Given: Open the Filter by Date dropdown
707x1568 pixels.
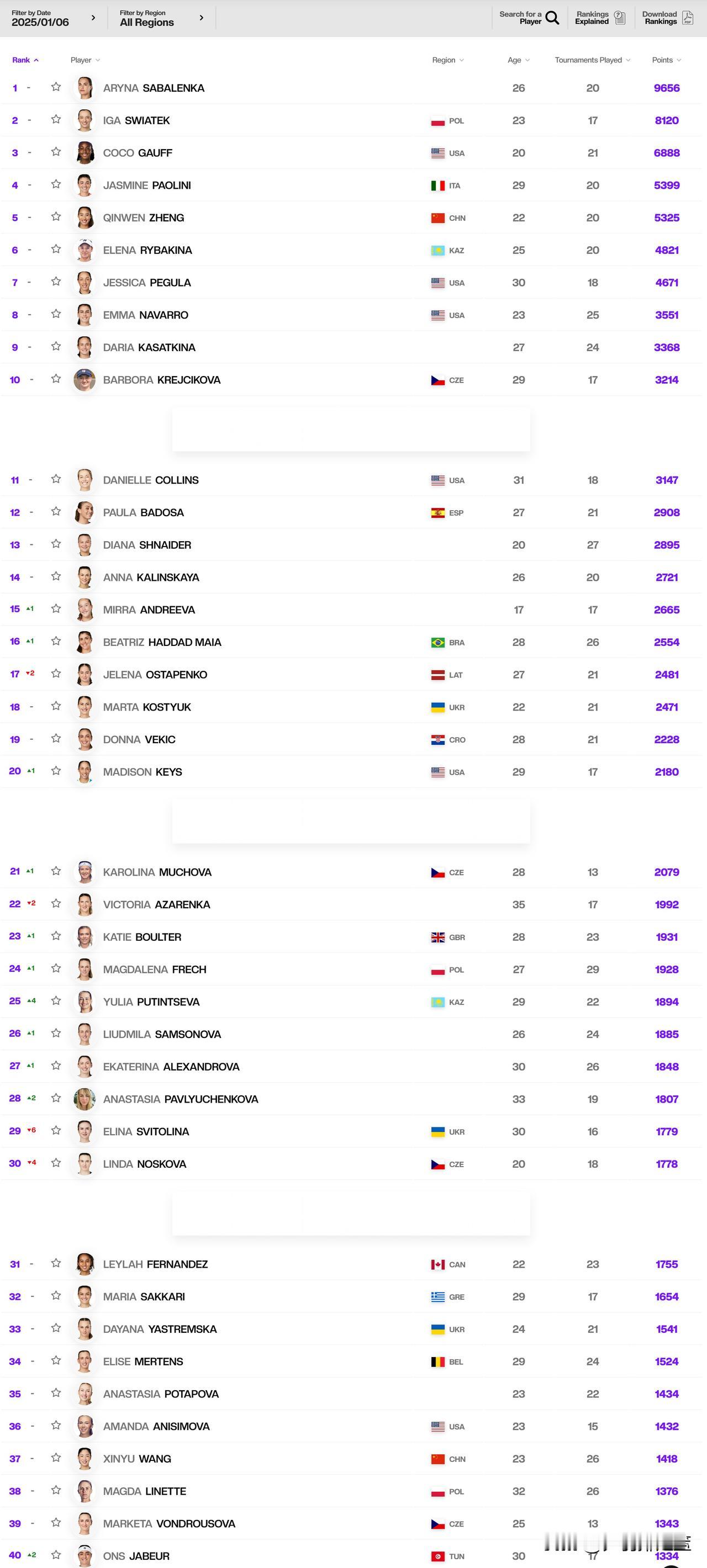Looking at the screenshot, I should point(54,18).
